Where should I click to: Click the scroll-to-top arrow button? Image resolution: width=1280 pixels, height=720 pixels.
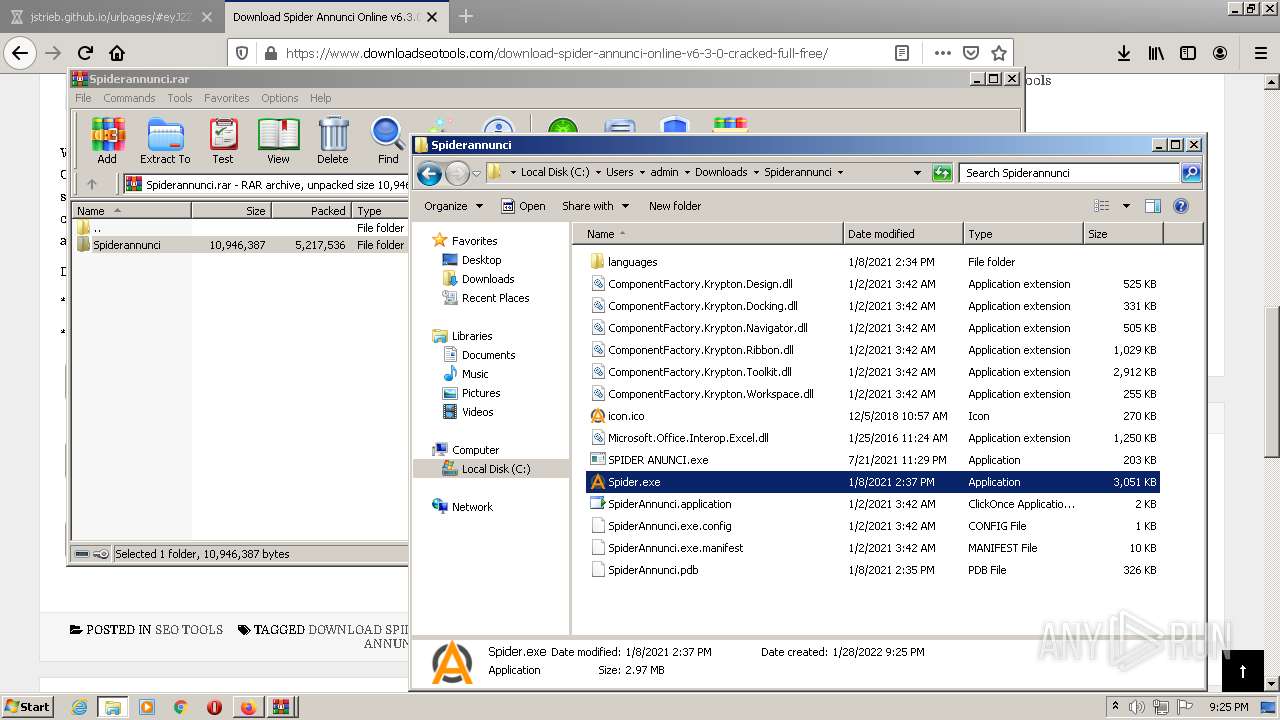pyautogui.click(x=1243, y=671)
